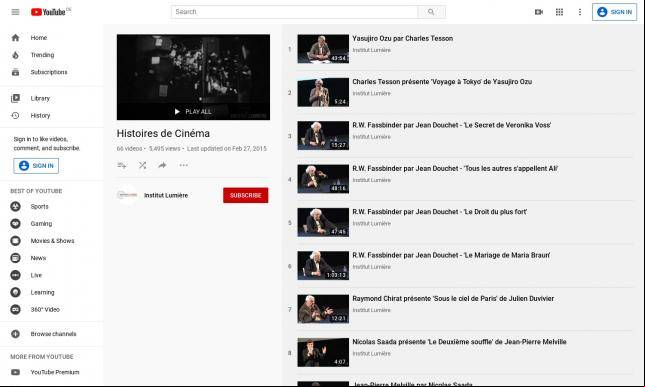Open the create video camera icon
The height and width of the screenshot is (387, 645).
pyautogui.click(x=538, y=12)
